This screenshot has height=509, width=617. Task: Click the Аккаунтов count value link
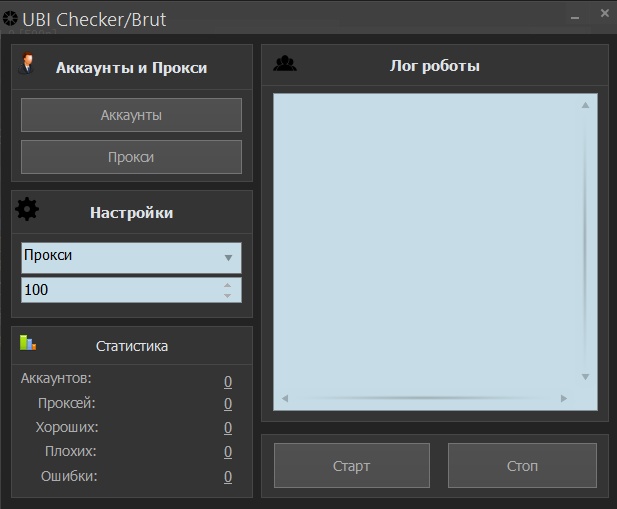pos(228,382)
